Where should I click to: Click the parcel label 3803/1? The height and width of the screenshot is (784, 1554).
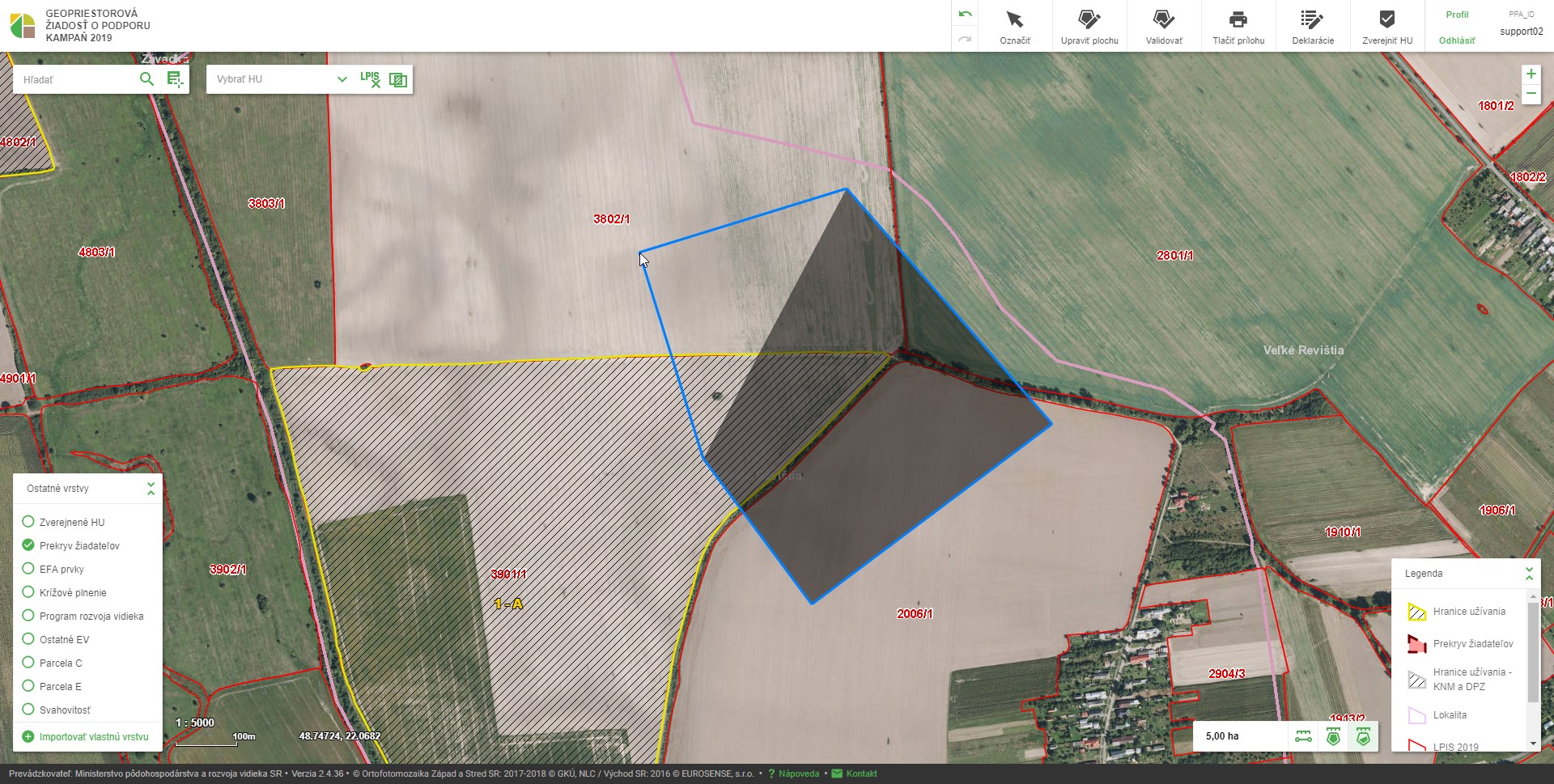[266, 204]
